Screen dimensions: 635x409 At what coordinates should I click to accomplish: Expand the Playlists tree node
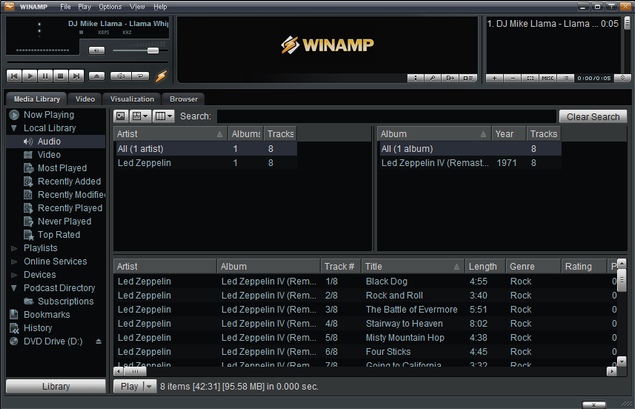click(x=14, y=248)
